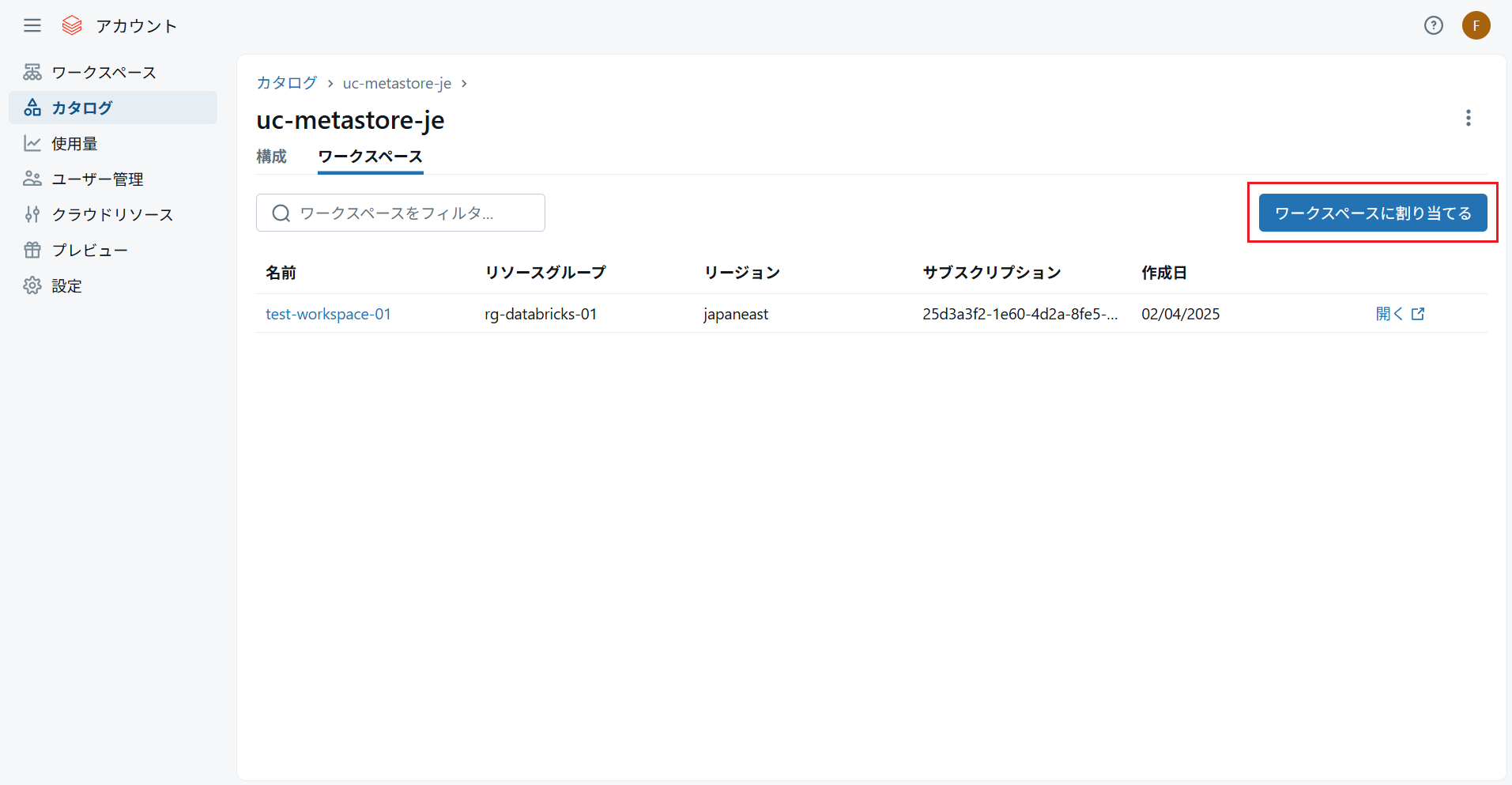Open 使用量 page from sidebar
Viewport: 1512px width, 785px height.
coord(113,143)
